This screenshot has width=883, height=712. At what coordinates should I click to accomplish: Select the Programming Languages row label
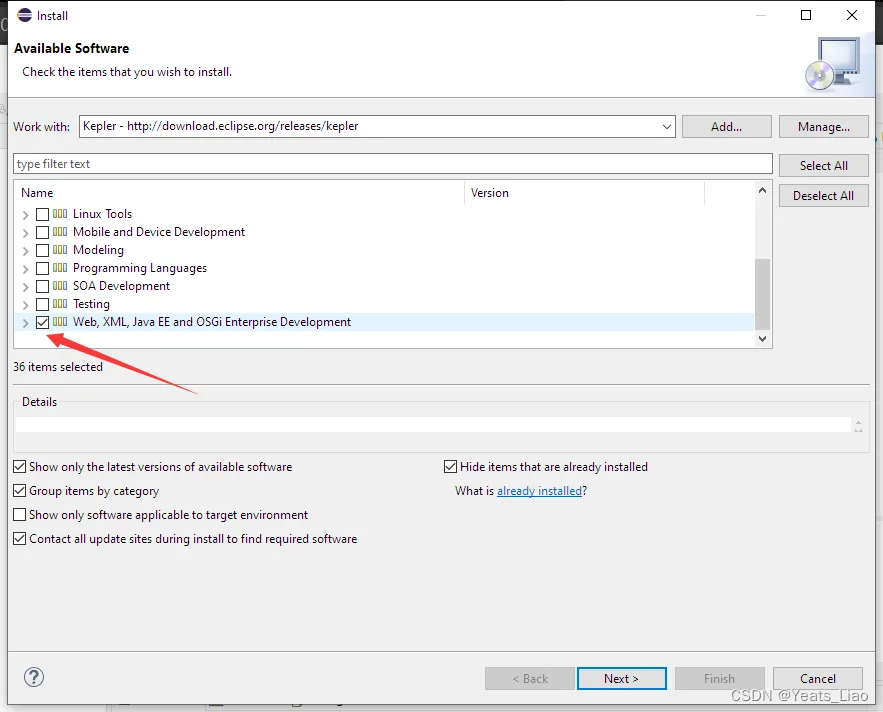point(140,268)
